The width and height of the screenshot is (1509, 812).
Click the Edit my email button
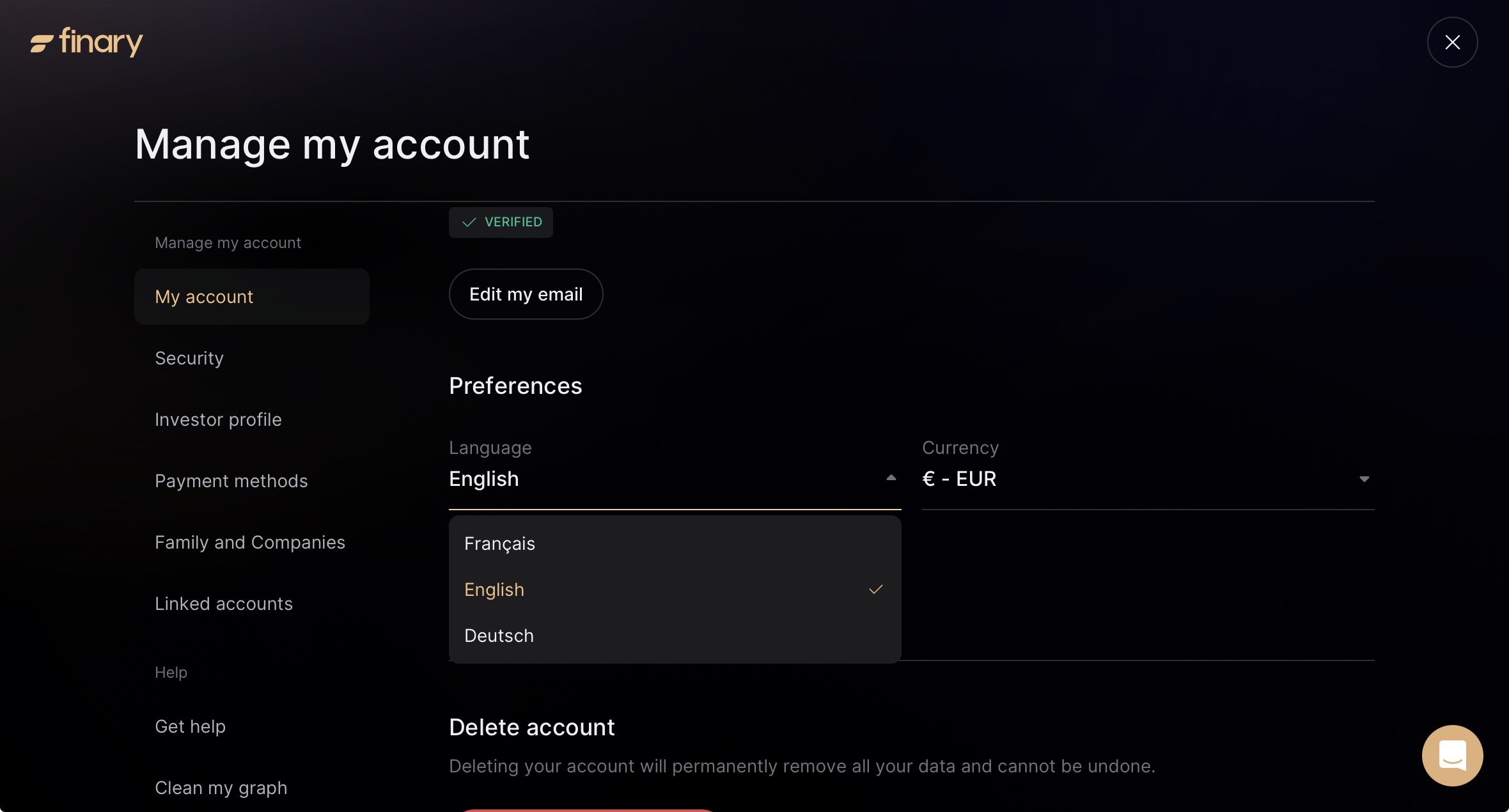point(526,294)
